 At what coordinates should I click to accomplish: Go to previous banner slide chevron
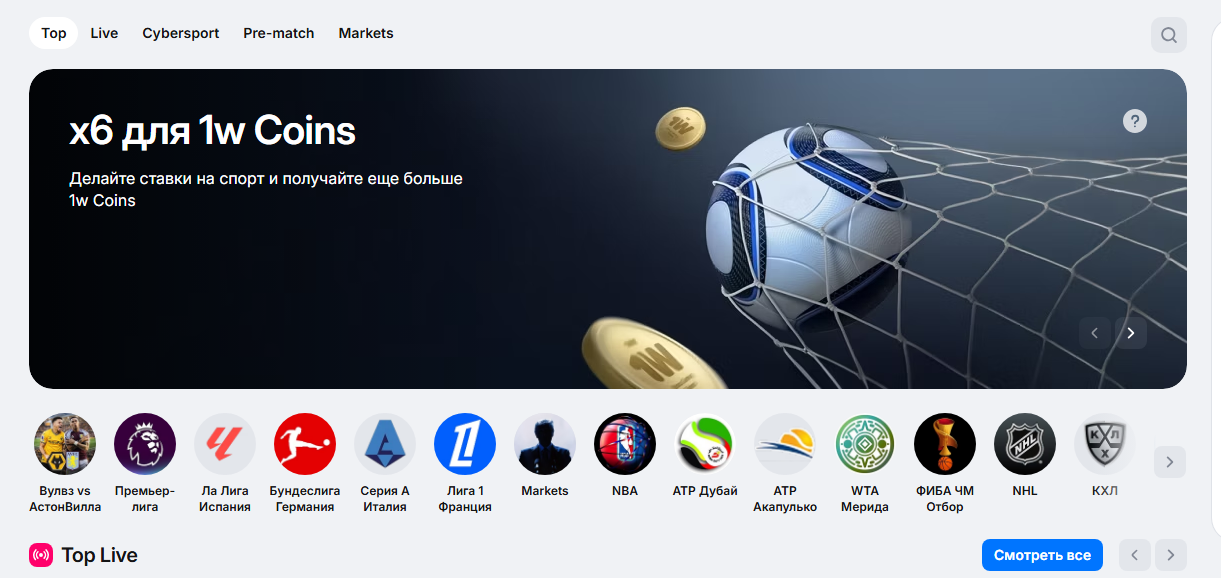coord(1095,333)
